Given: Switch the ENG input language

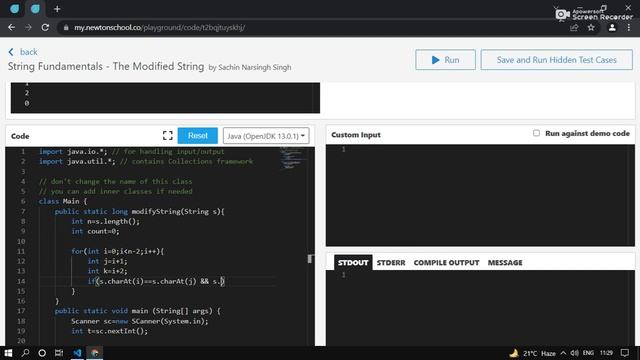Looking at the screenshot, I should (x=588, y=353).
